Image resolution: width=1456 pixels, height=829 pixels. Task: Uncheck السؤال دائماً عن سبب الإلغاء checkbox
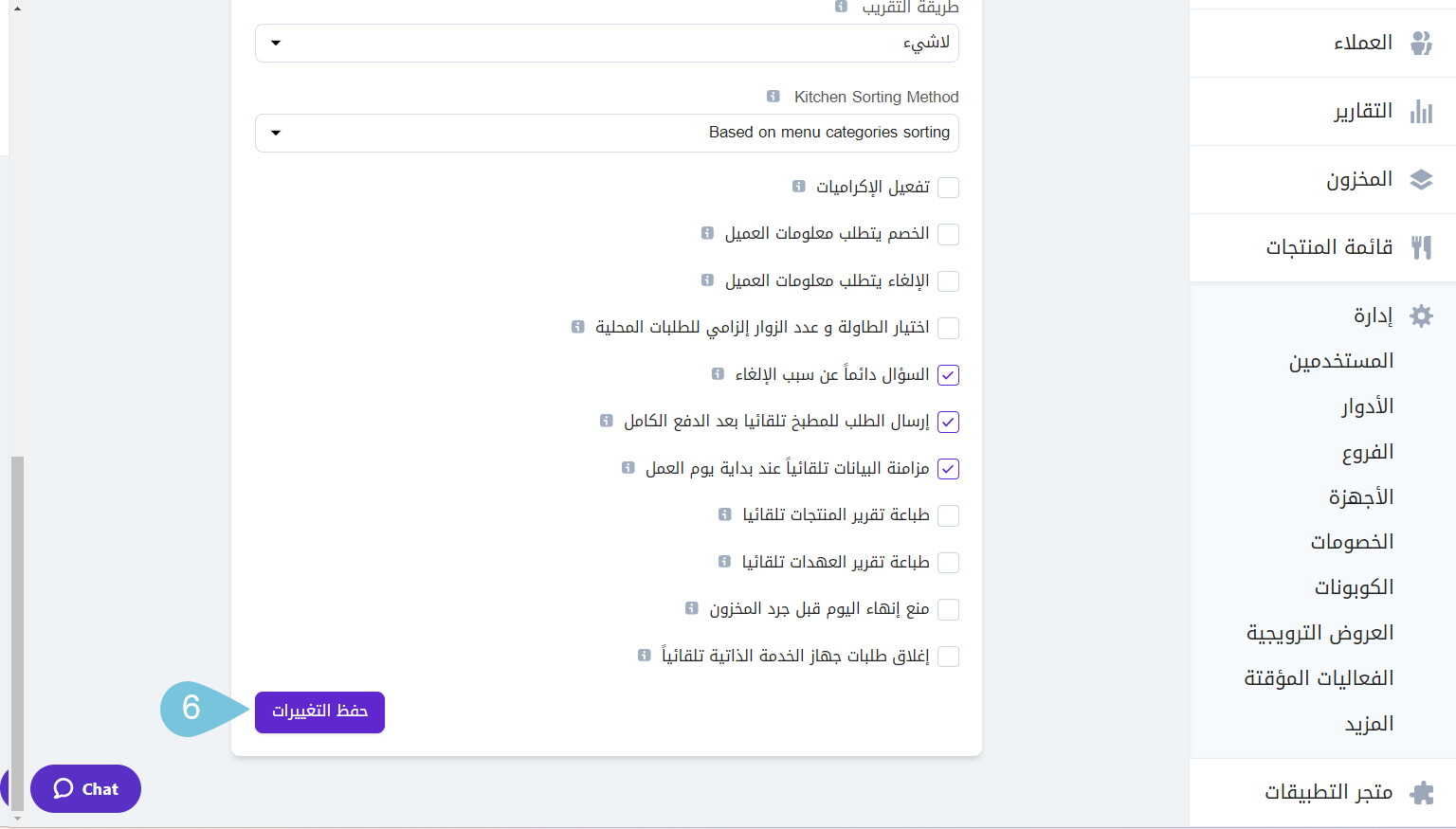pyautogui.click(x=948, y=375)
